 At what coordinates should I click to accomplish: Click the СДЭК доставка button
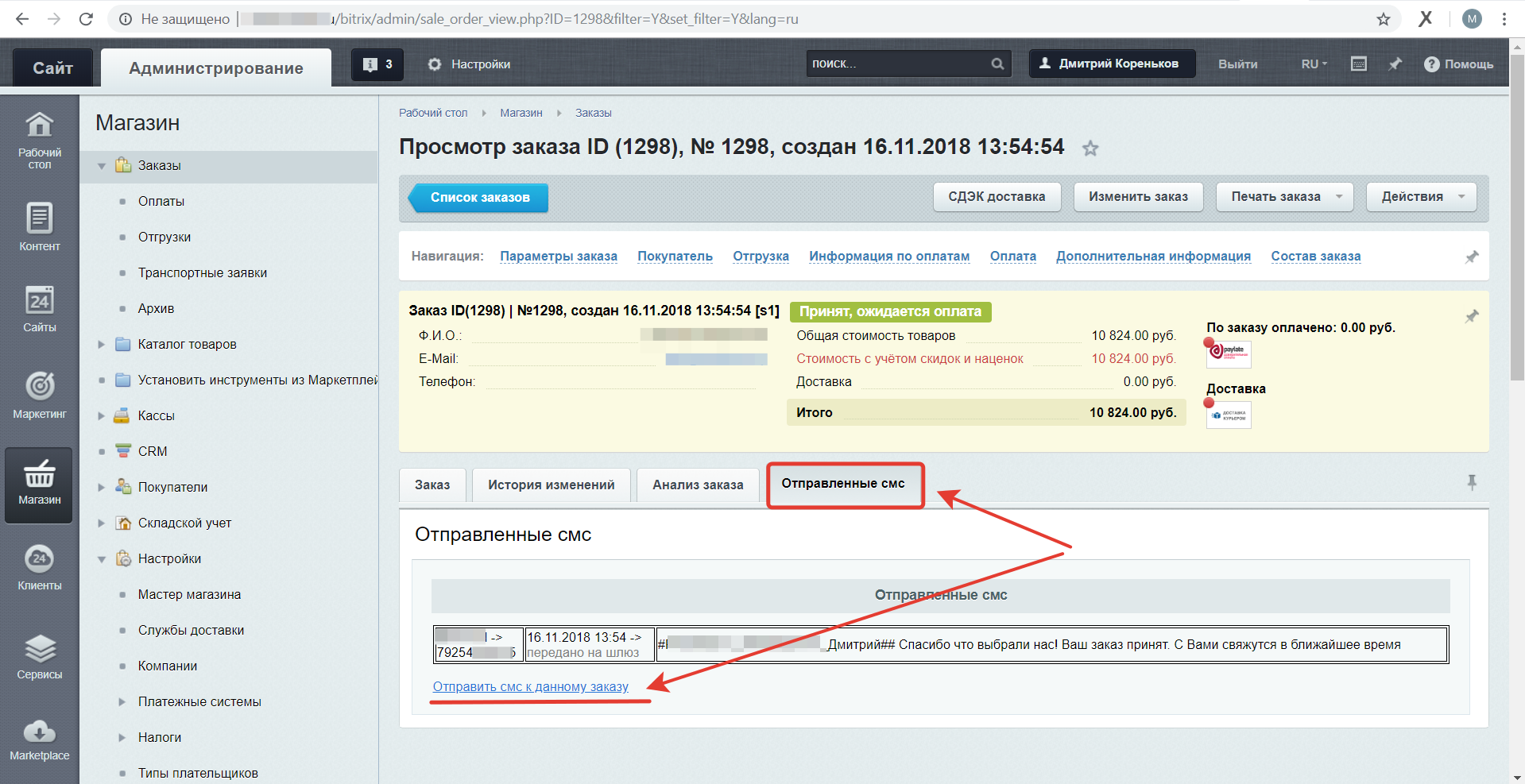pyautogui.click(x=997, y=197)
